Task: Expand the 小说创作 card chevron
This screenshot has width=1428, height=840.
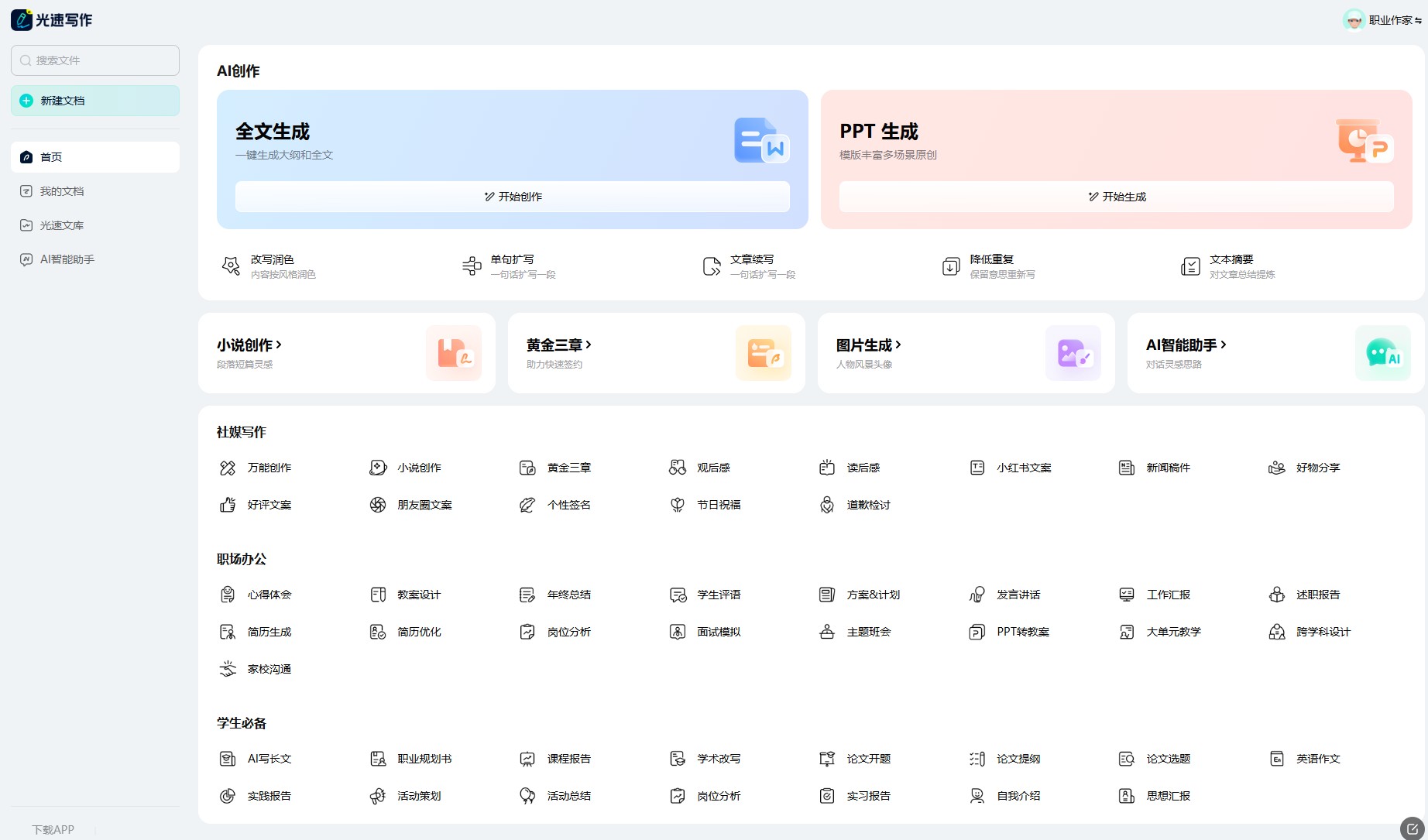Action: (x=279, y=345)
